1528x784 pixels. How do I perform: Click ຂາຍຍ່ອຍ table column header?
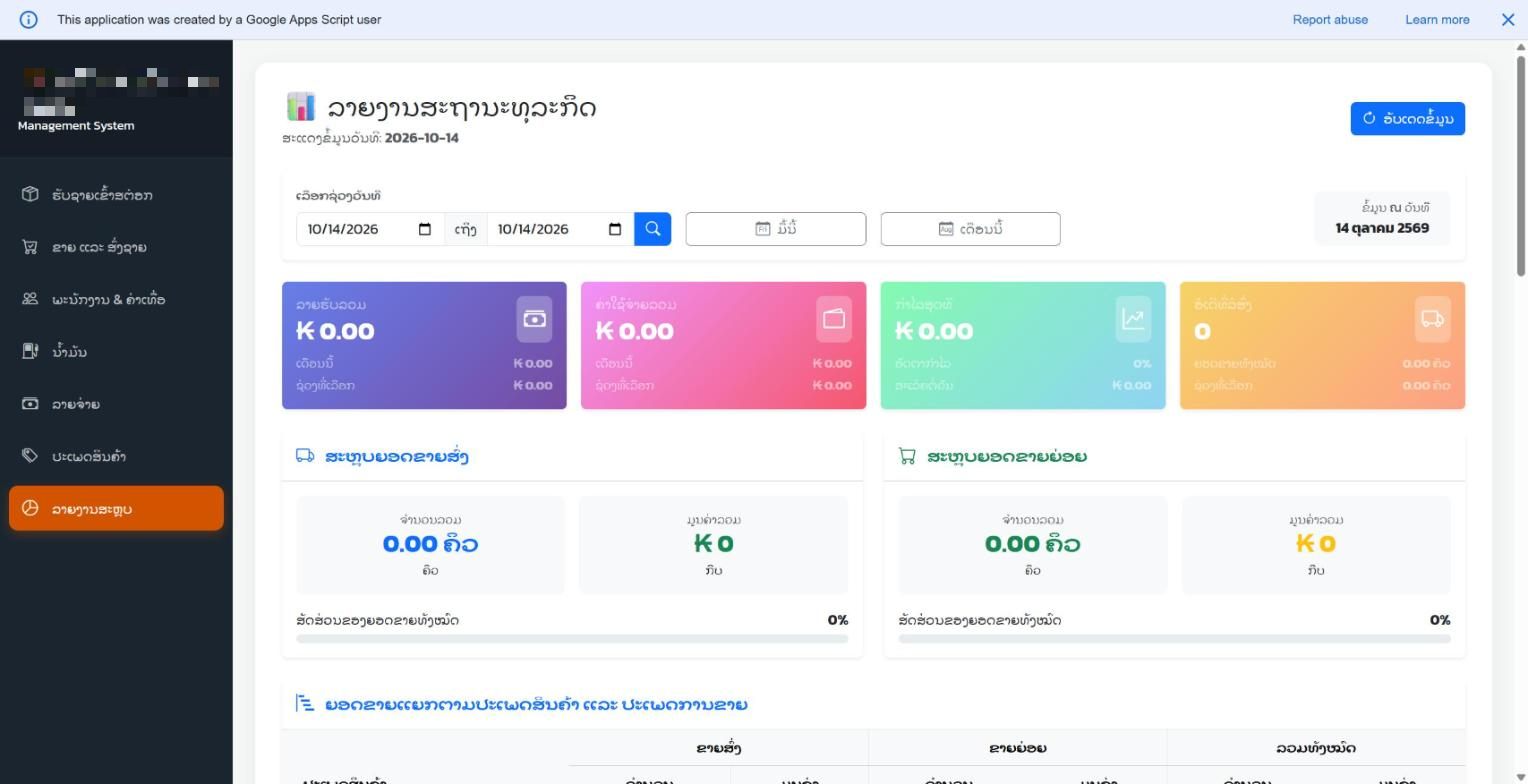(x=1018, y=748)
